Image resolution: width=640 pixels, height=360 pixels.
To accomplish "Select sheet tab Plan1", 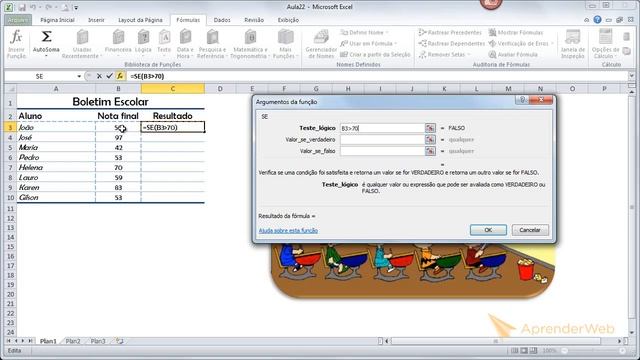I will (48, 341).
